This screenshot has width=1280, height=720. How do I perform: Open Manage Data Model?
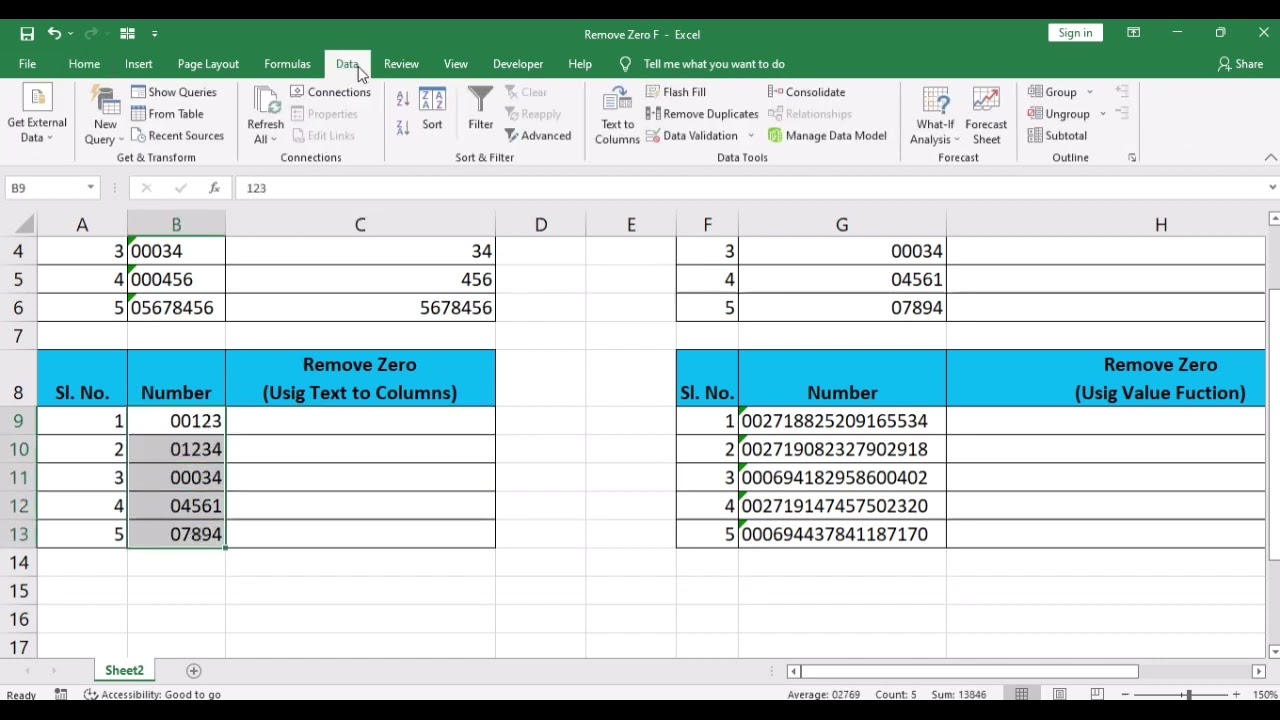click(827, 136)
